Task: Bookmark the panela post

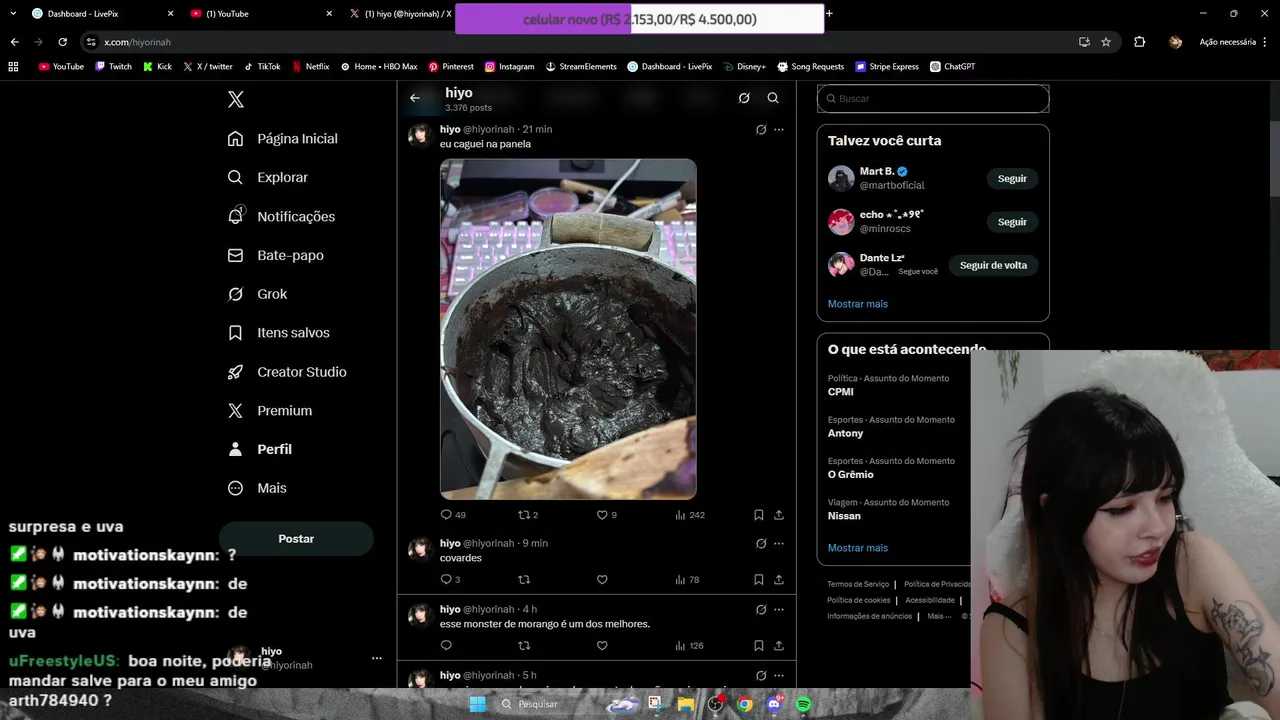Action: coord(759,515)
